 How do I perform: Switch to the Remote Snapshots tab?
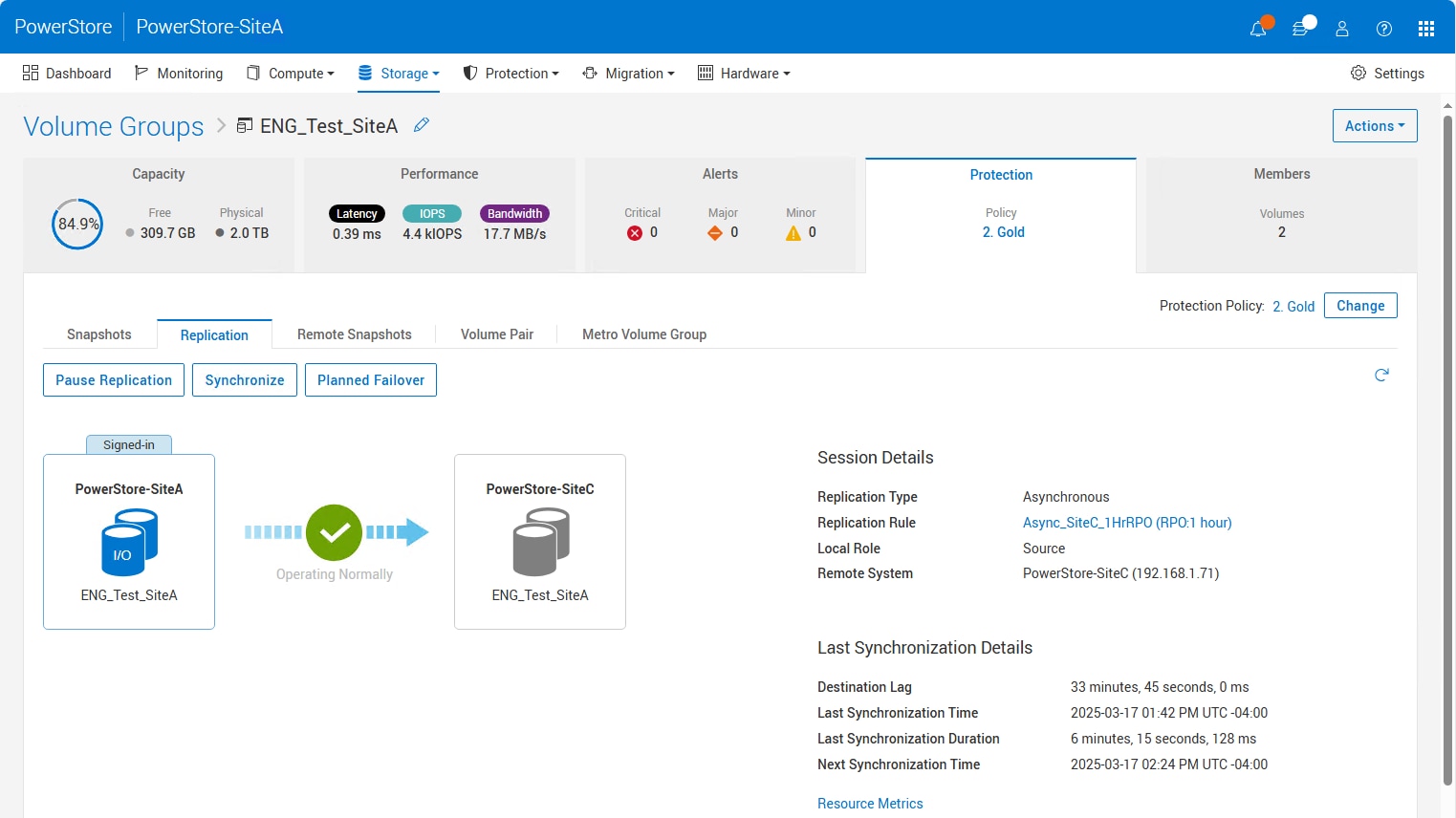(355, 334)
